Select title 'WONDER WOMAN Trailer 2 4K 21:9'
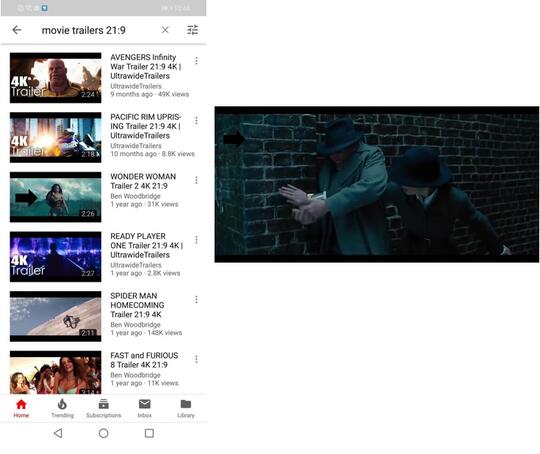This screenshot has width=540, height=454. 143,181
